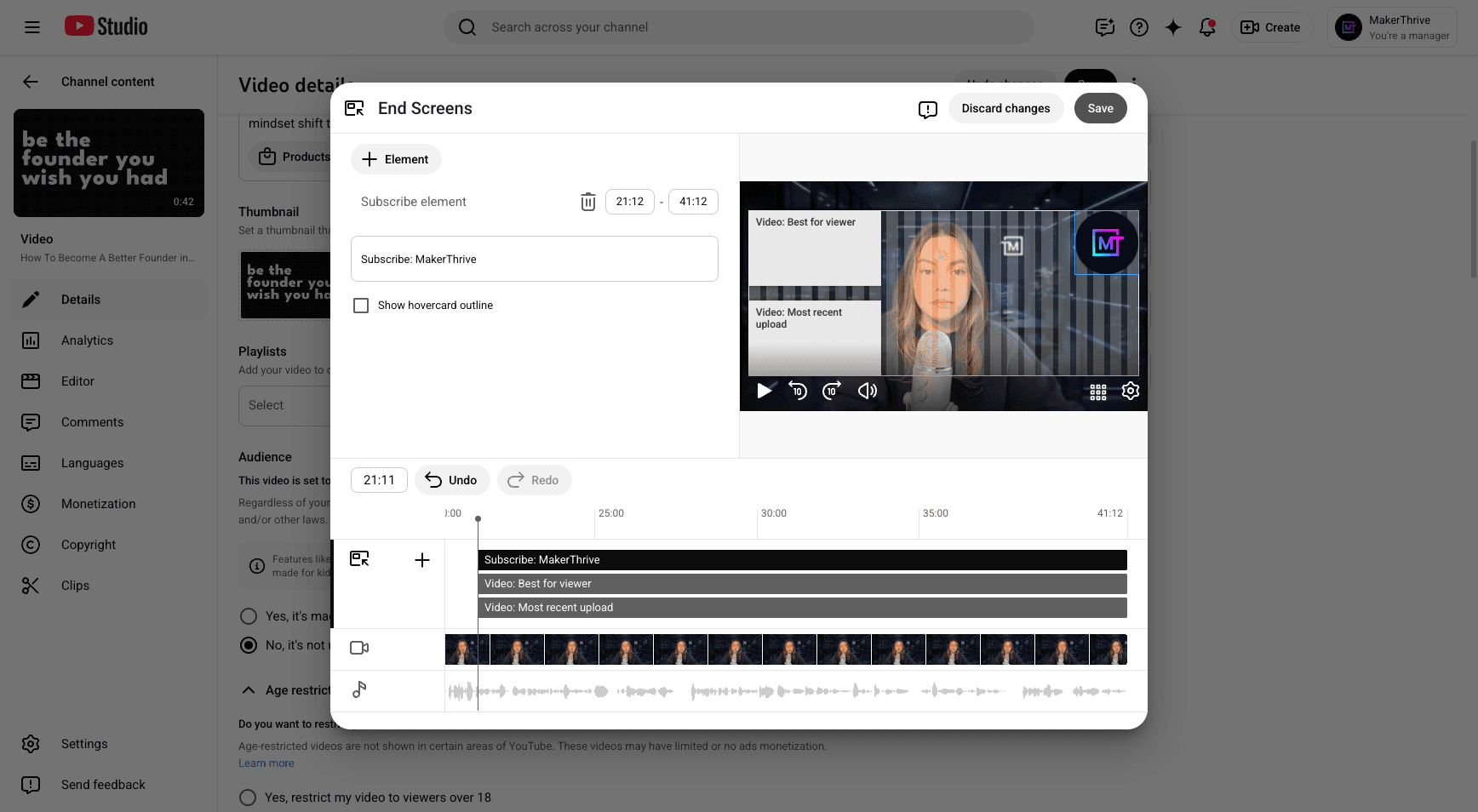Image resolution: width=1478 pixels, height=812 pixels.
Task: Open Analytics in the sidebar
Action: pos(109,340)
